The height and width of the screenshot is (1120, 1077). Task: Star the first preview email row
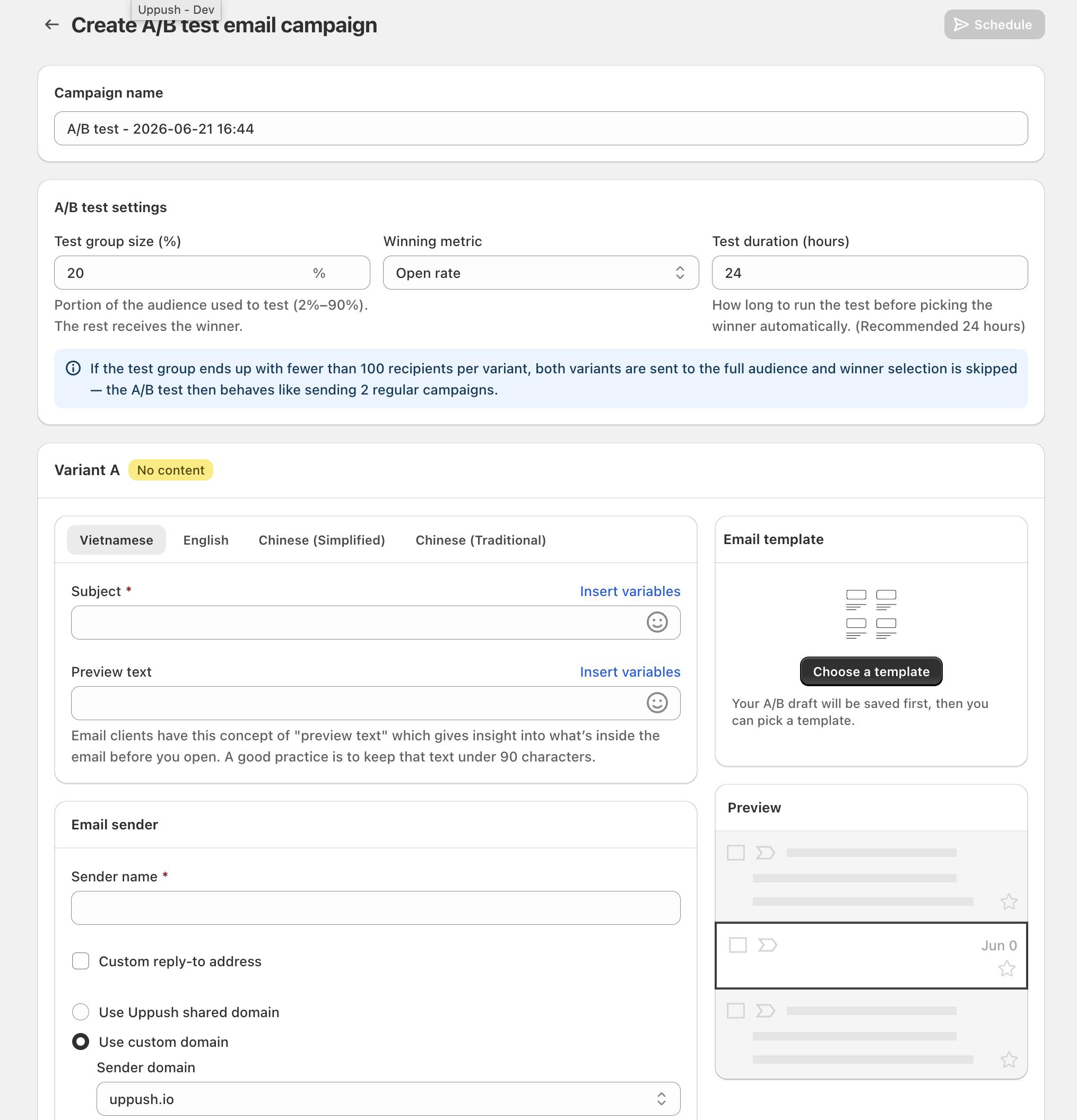click(x=1009, y=902)
